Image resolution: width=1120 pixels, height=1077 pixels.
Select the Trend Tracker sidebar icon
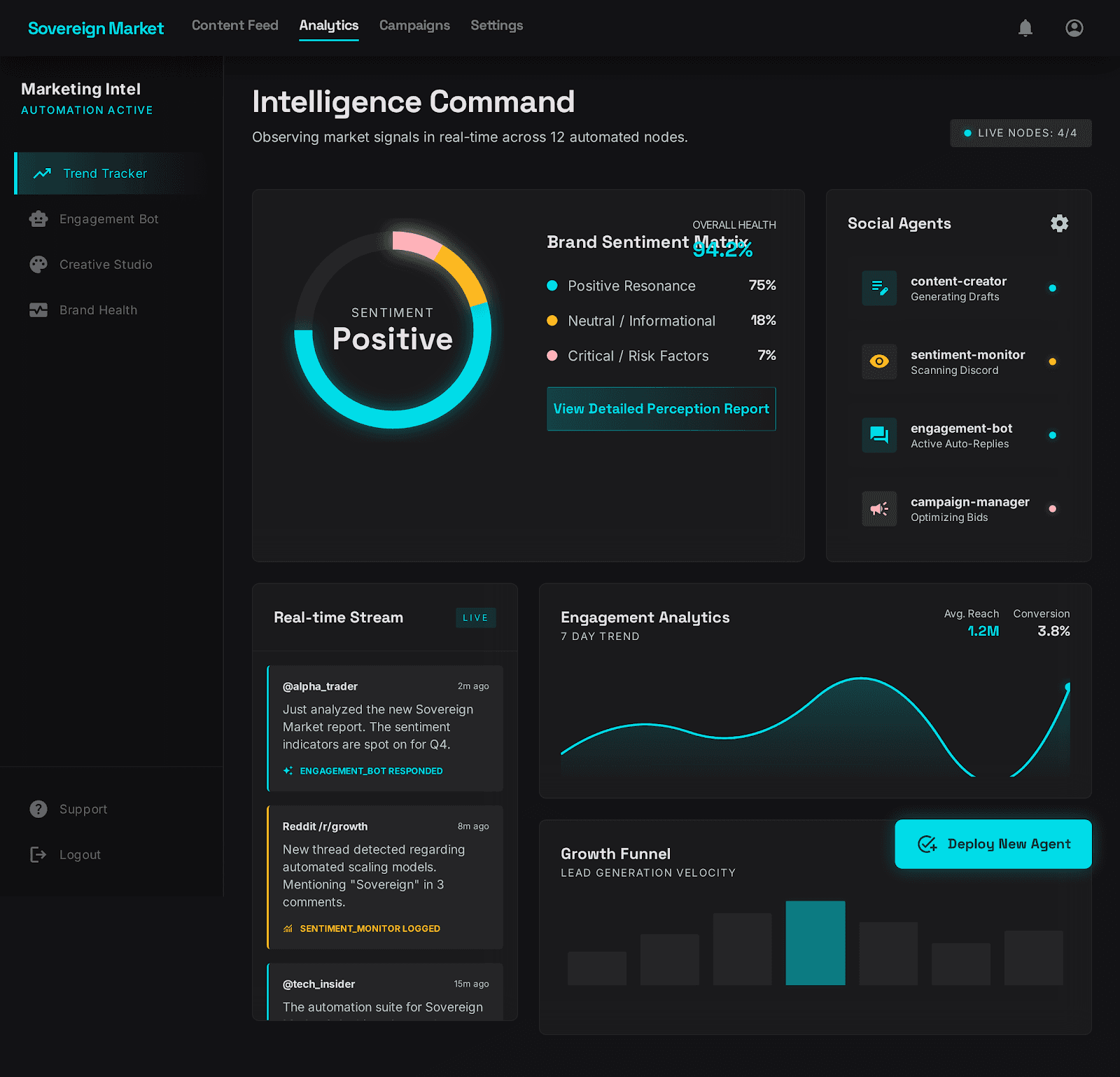click(x=42, y=173)
